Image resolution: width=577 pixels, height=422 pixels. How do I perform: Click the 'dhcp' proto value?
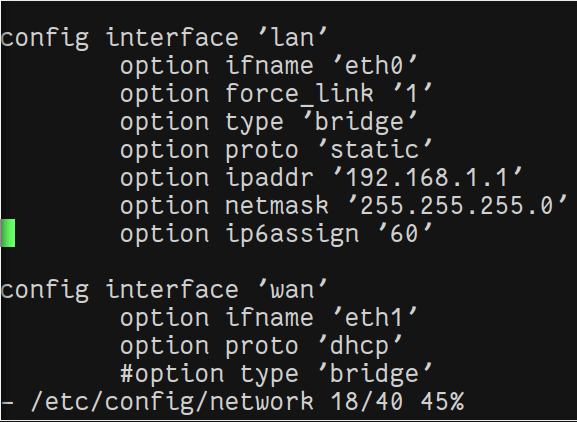[360, 346]
